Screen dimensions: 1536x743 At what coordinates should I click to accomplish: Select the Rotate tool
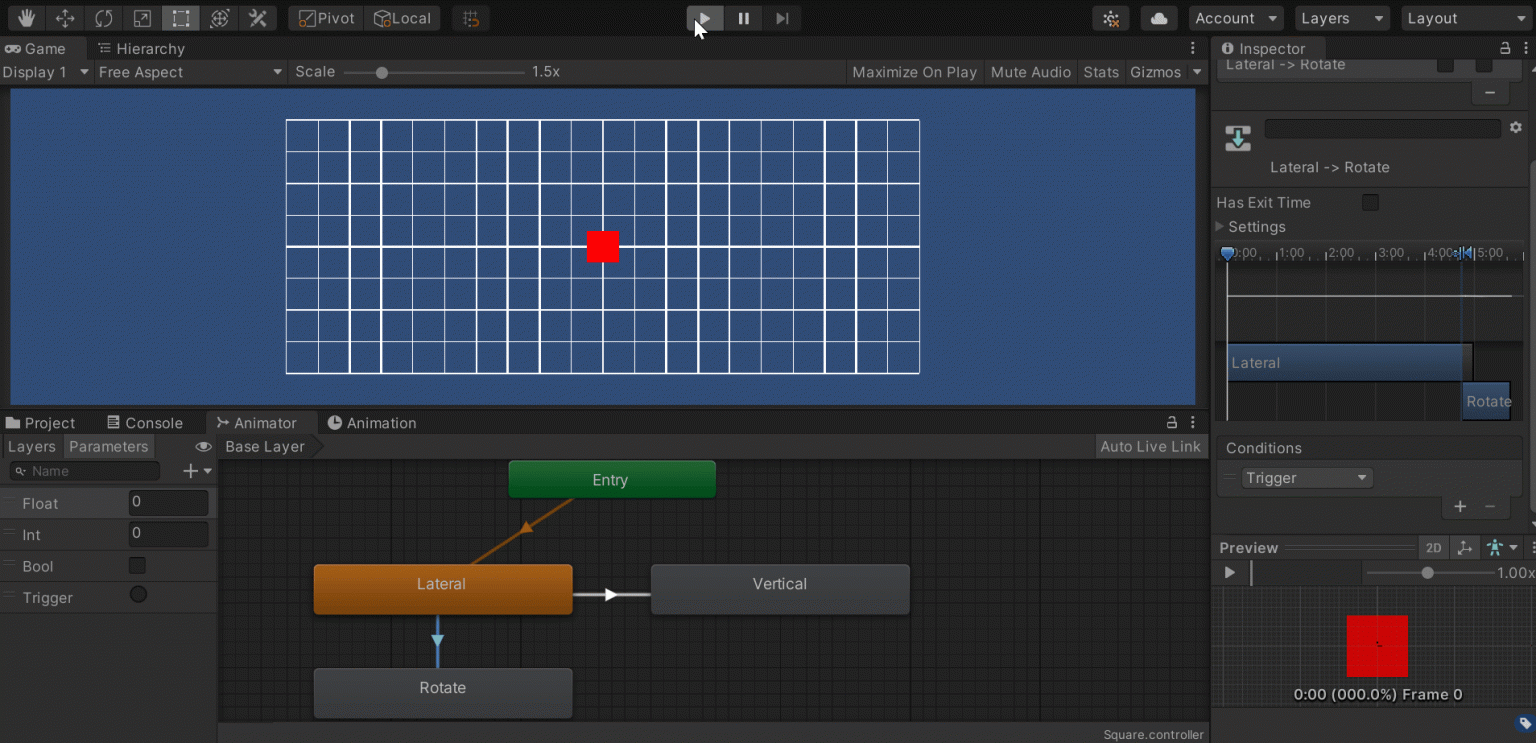point(103,18)
